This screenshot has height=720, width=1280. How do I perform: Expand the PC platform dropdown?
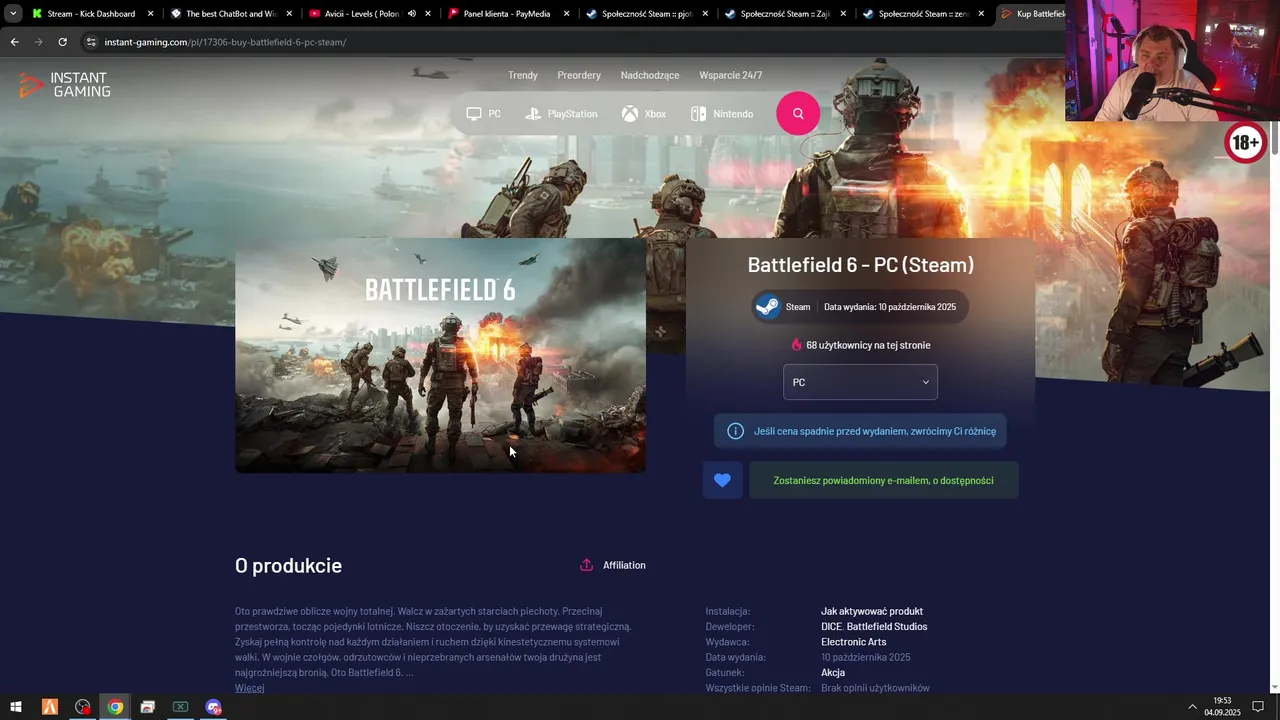tap(860, 382)
